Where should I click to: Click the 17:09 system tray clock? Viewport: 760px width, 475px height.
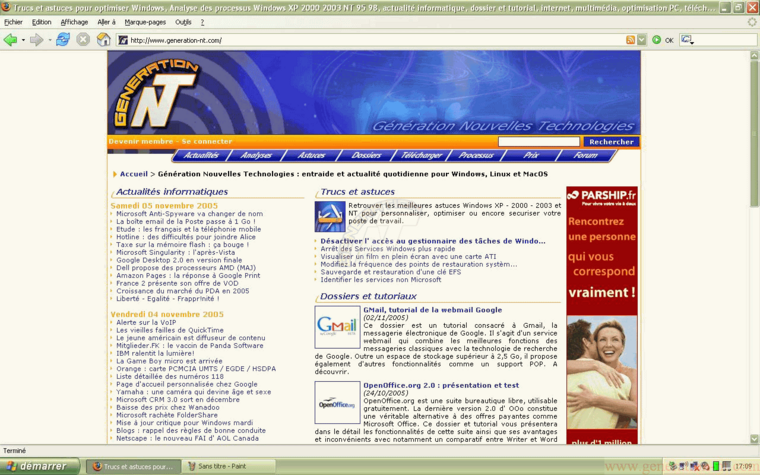743,466
